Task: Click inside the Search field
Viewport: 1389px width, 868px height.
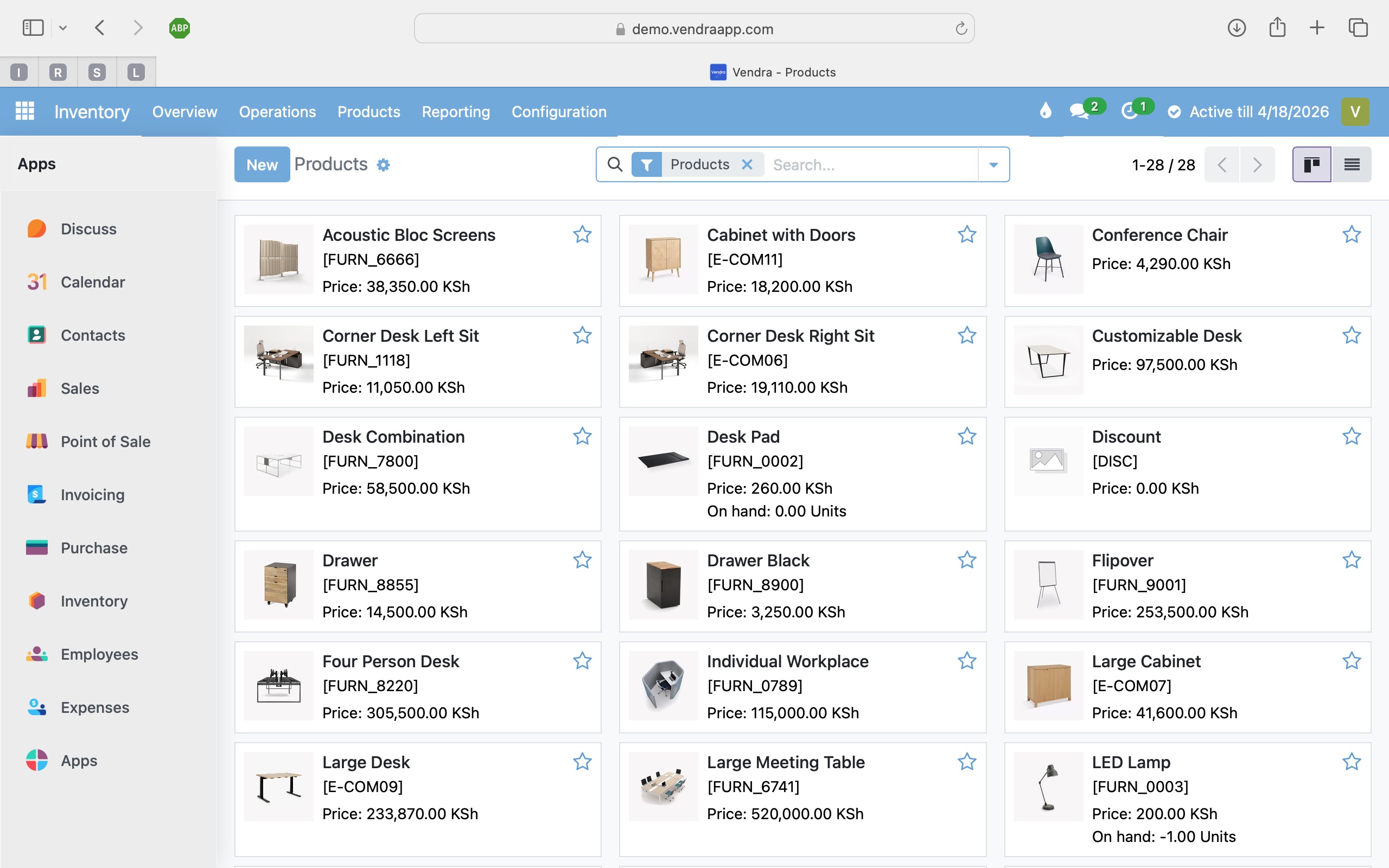Action: (x=850, y=164)
